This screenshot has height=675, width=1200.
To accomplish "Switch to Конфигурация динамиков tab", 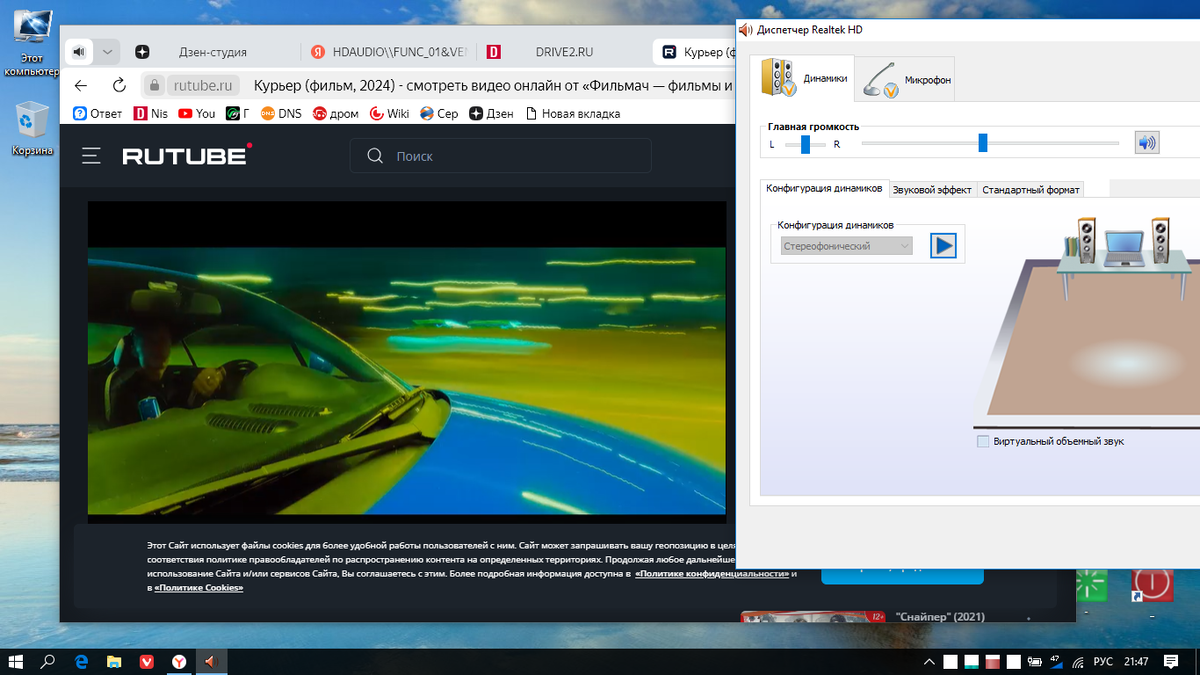I will pyautogui.click(x=824, y=188).
